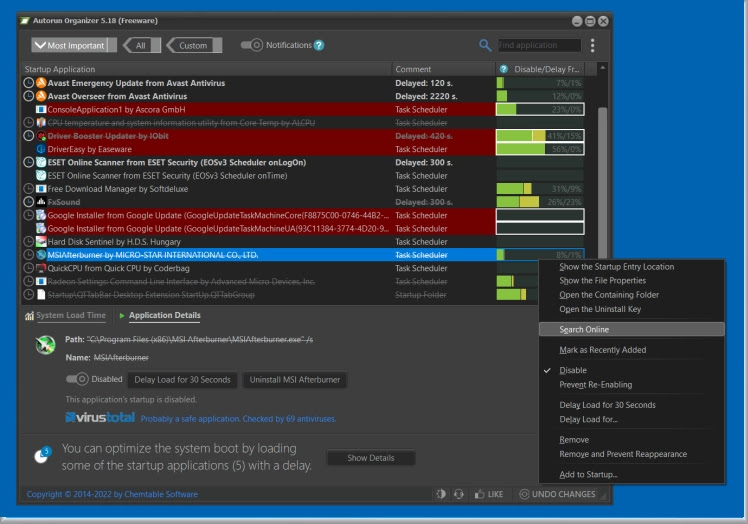The image size is (748, 524).
Task: Click the Avast Overseer app icon
Action: (41, 96)
